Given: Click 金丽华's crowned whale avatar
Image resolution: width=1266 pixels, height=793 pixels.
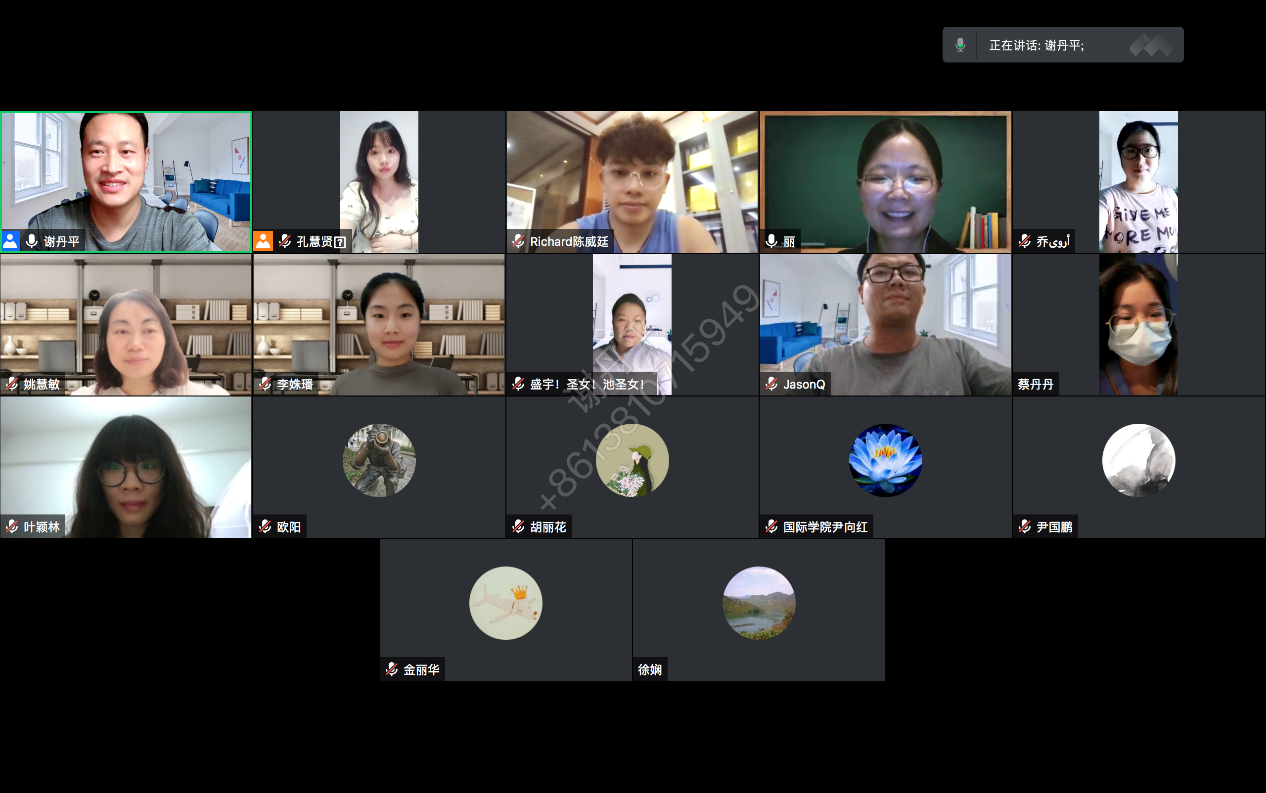Looking at the screenshot, I should pyautogui.click(x=506, y=603).
